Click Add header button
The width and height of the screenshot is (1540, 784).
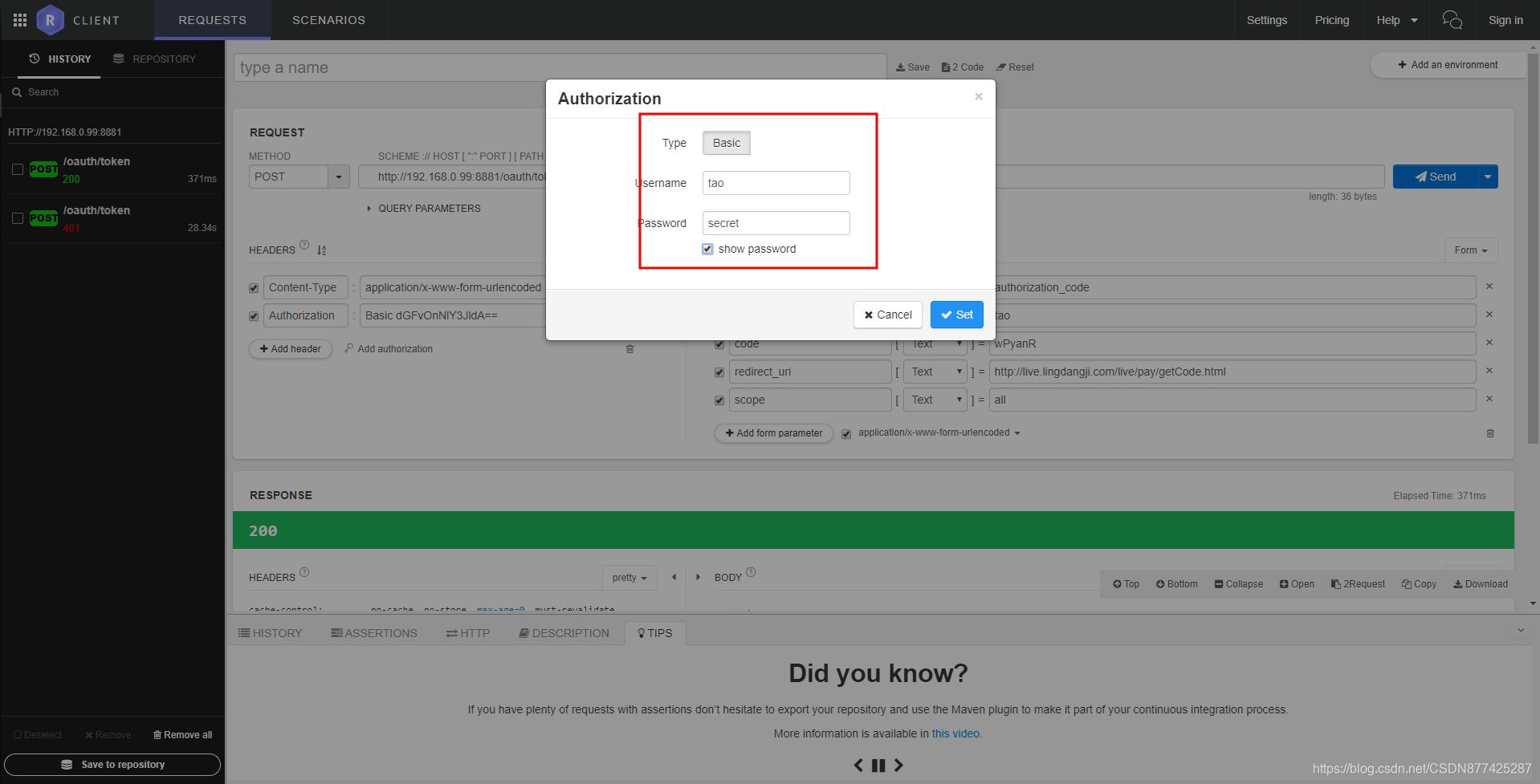[291, 349]
